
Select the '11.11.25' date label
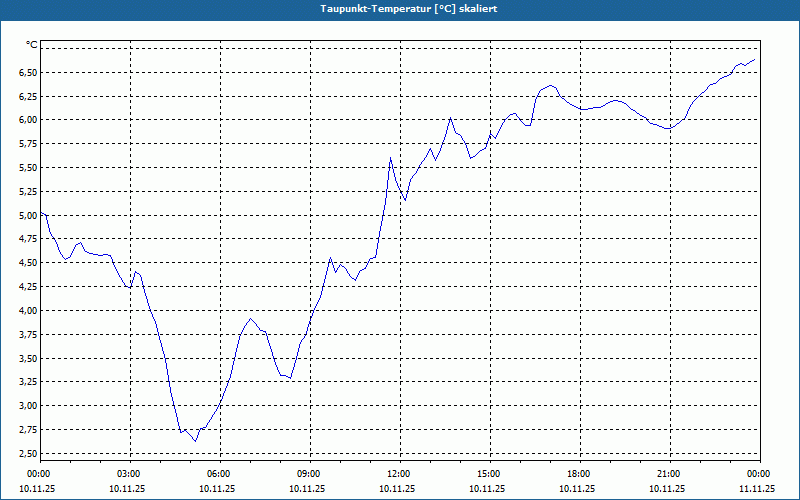[757, 488]
